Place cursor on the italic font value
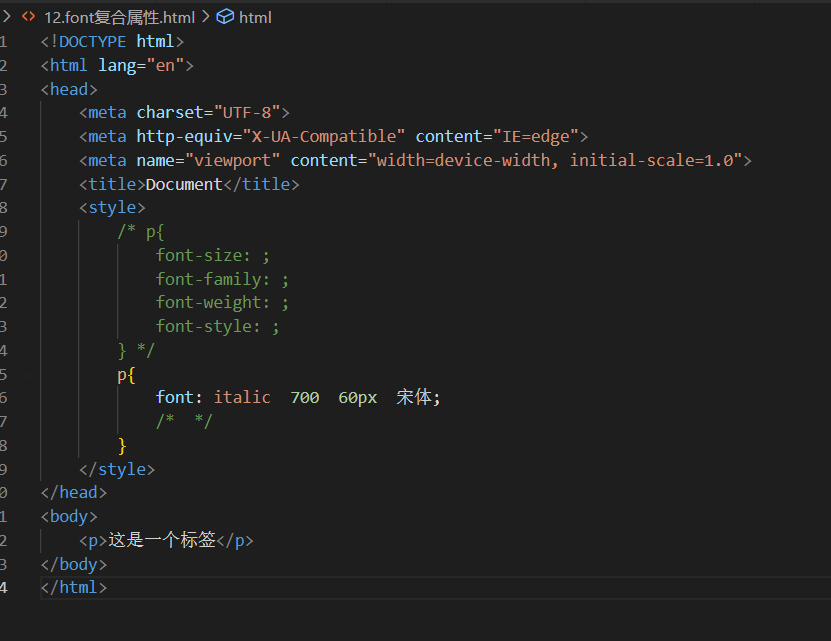 (242, 397)
